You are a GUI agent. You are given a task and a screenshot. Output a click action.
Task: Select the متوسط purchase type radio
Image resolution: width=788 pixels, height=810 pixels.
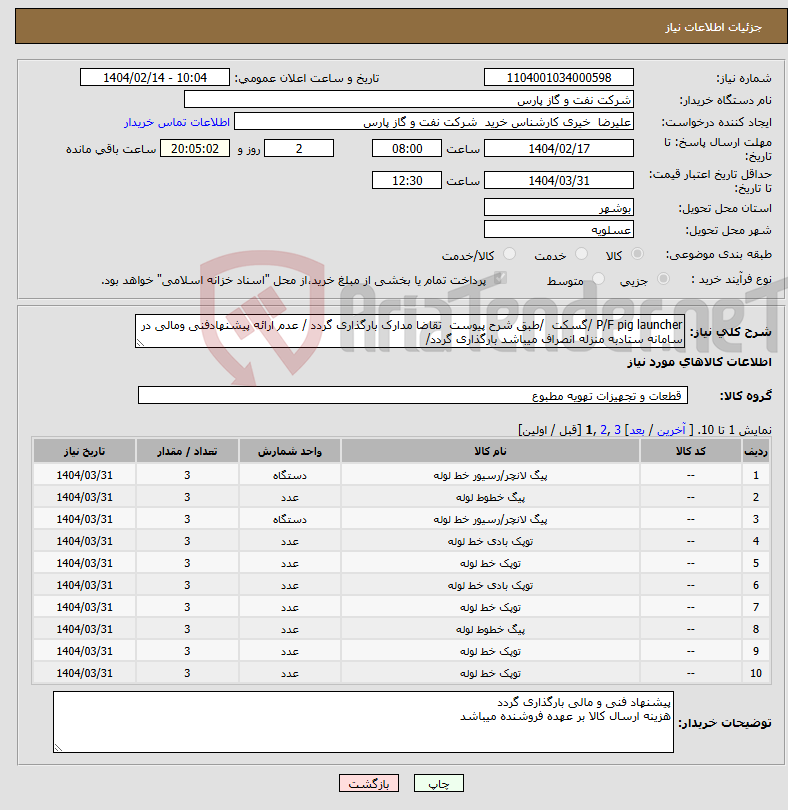coord(598,279)
